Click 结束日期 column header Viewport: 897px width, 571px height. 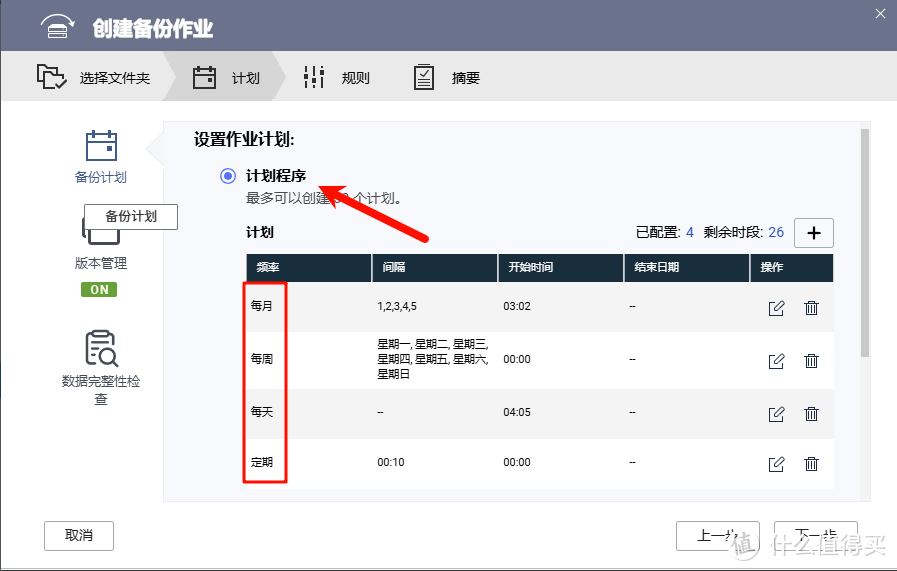tap(687, 267)
